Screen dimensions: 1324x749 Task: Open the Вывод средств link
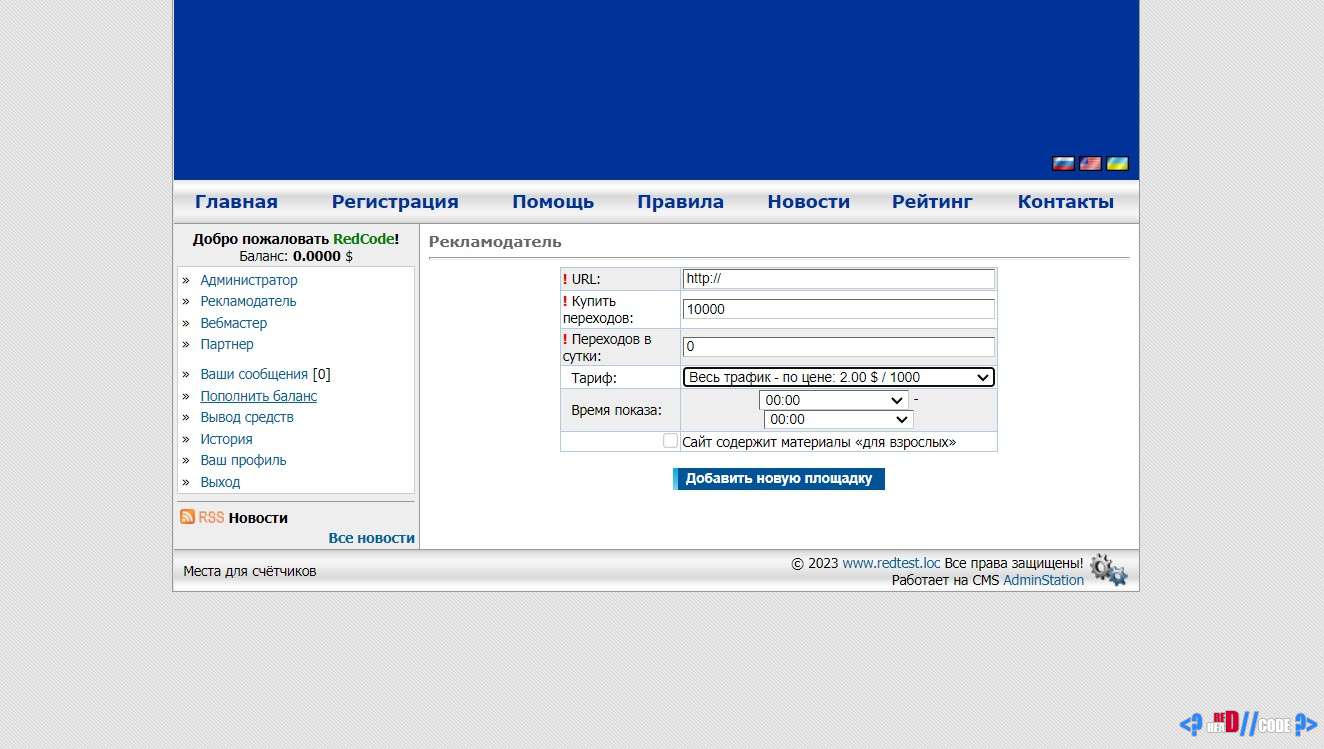click(247, 417)
